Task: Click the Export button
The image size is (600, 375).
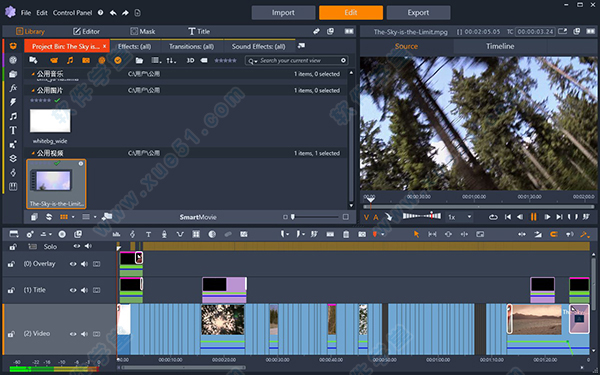Action: [x=418, y=13]
